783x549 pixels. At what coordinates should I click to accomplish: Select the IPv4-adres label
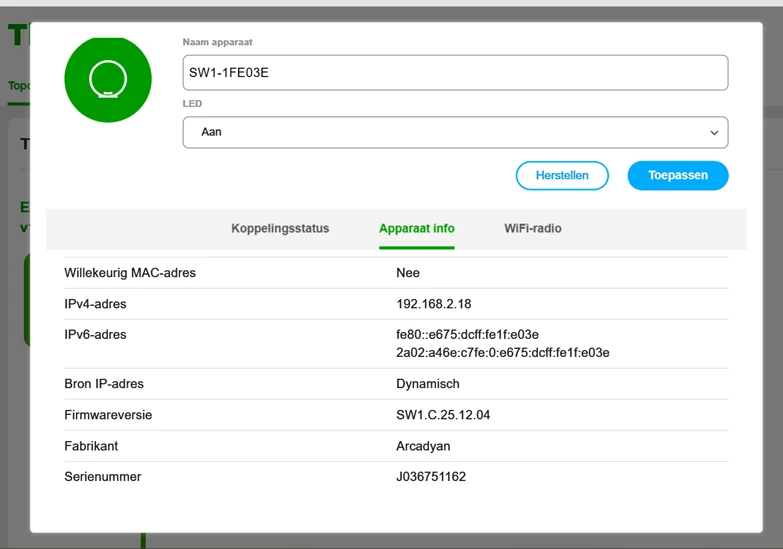[x=95, y=304]
